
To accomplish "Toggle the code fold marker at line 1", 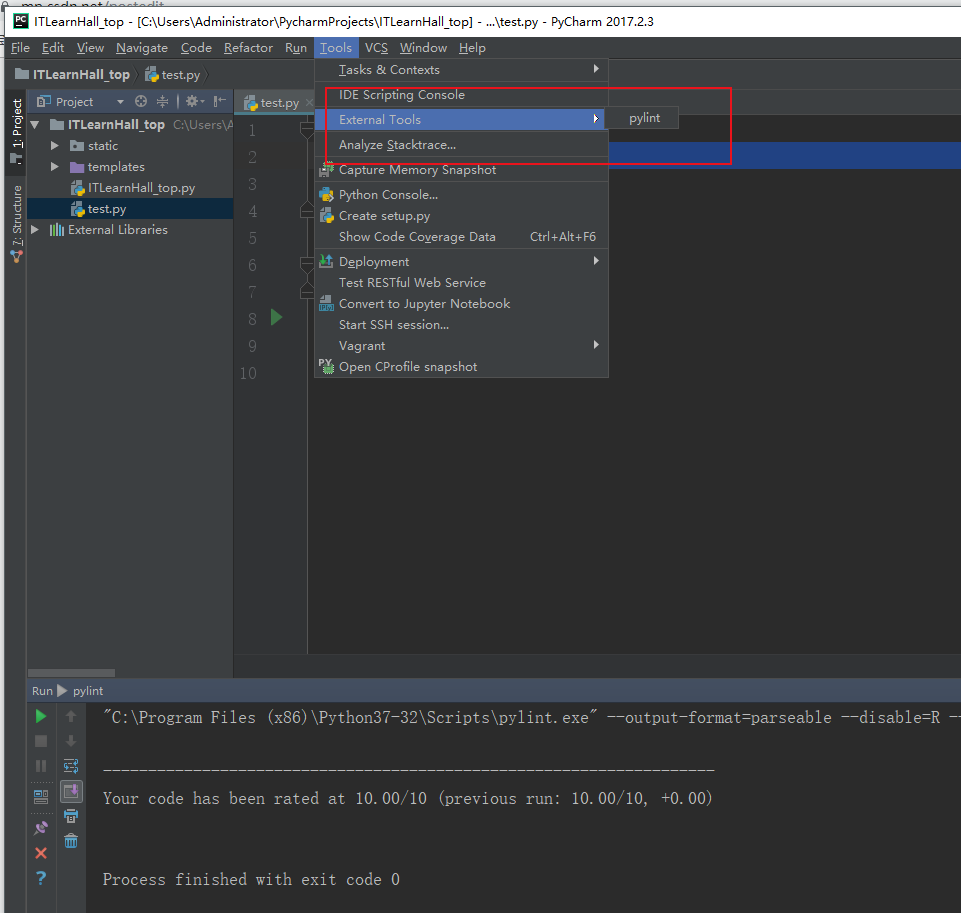I will (306, 130).
